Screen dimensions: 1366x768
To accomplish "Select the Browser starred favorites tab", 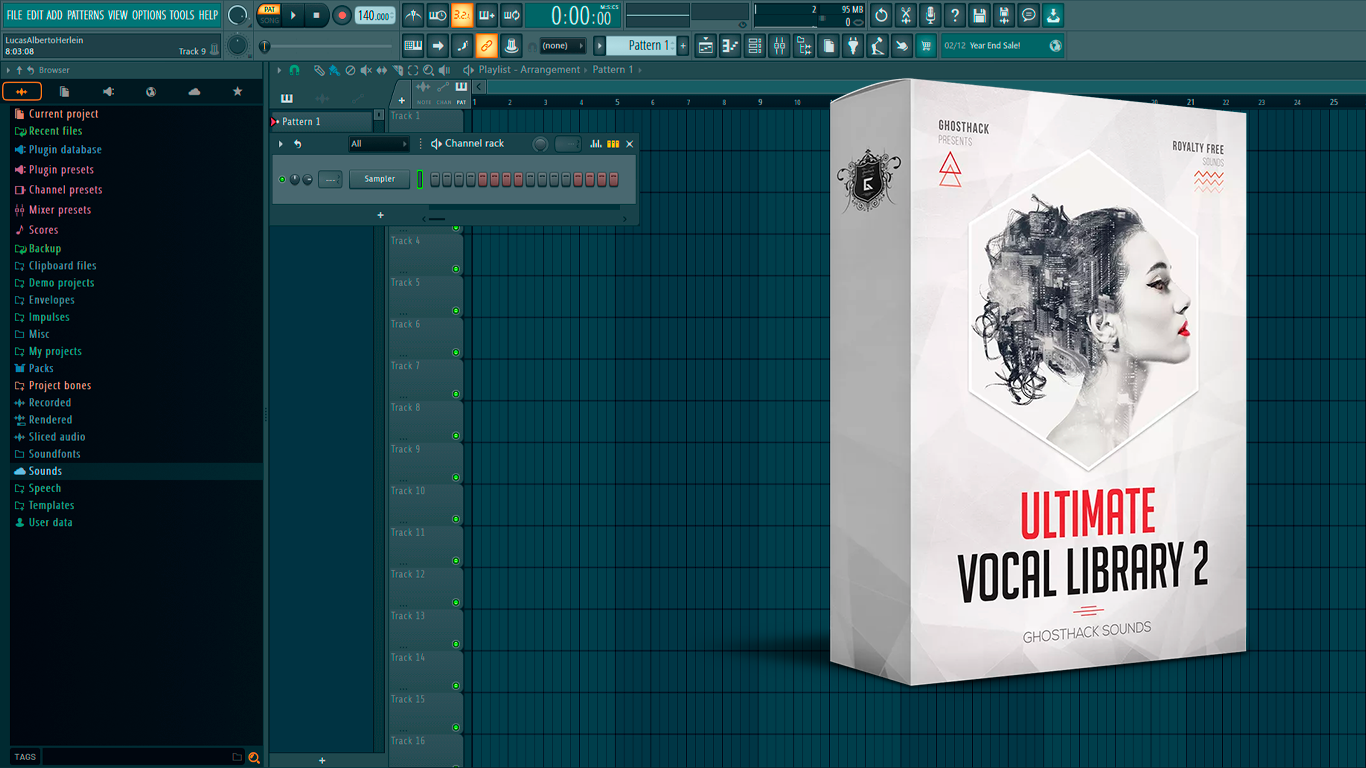I will pyautogui.click(x=237, y=92).
